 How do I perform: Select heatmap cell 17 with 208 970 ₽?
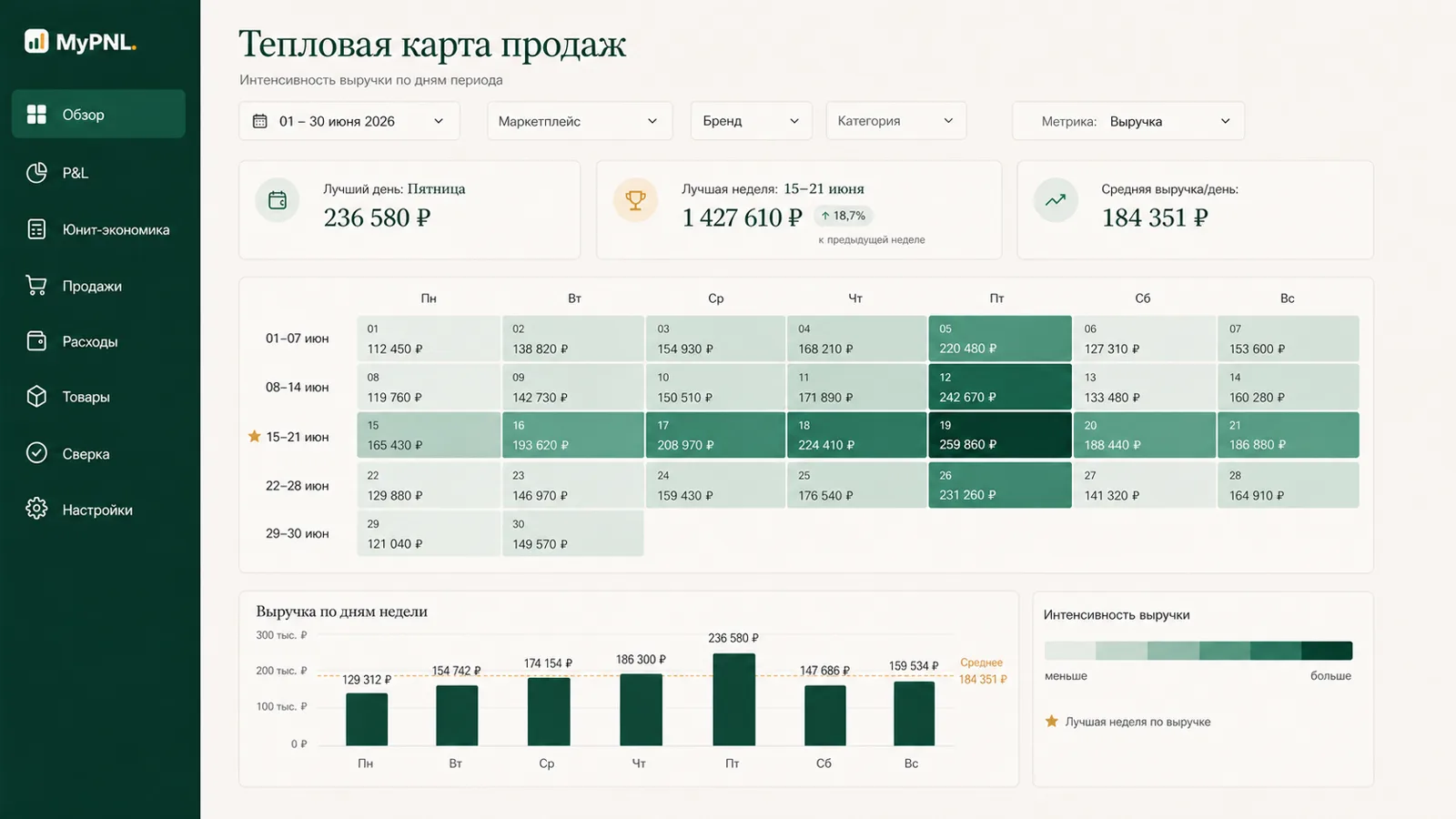click(715, 434)
